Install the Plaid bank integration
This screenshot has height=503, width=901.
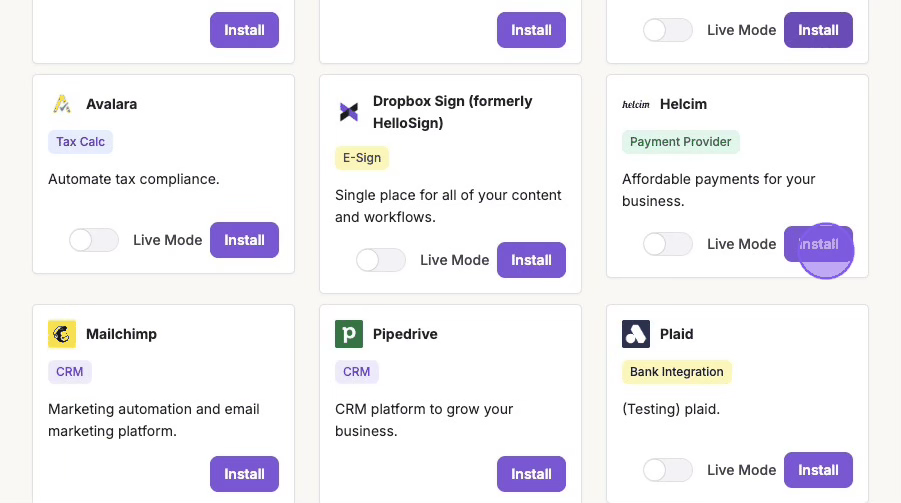click(818, 470)
